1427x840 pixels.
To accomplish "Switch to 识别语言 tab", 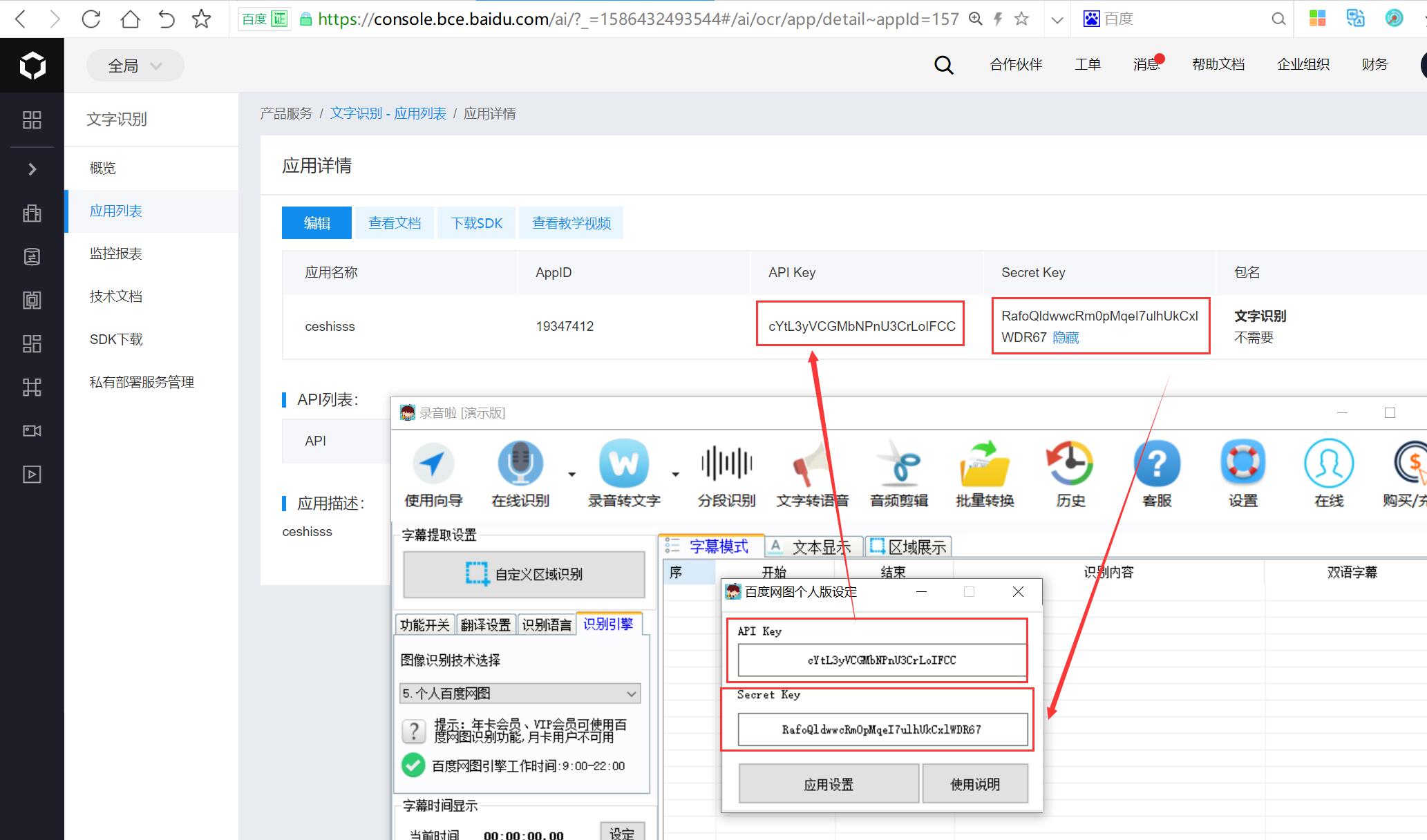I will click(x=546, y=624).
